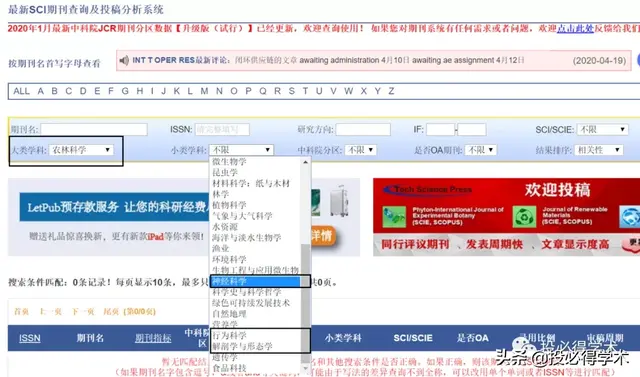The height and width of the screenshot is (377, 640).
Task: Click the 上一页 pagination link
Action: click(50, 312)
